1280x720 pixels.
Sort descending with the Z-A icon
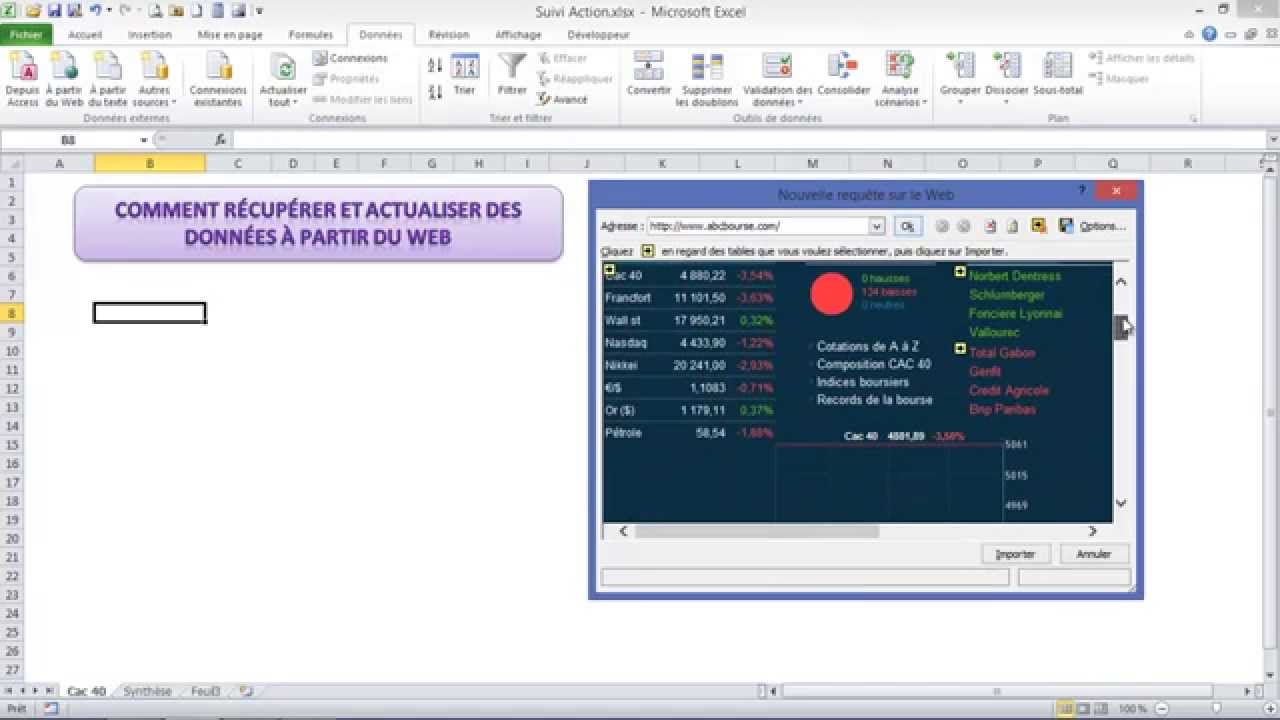tap(435, 92)
